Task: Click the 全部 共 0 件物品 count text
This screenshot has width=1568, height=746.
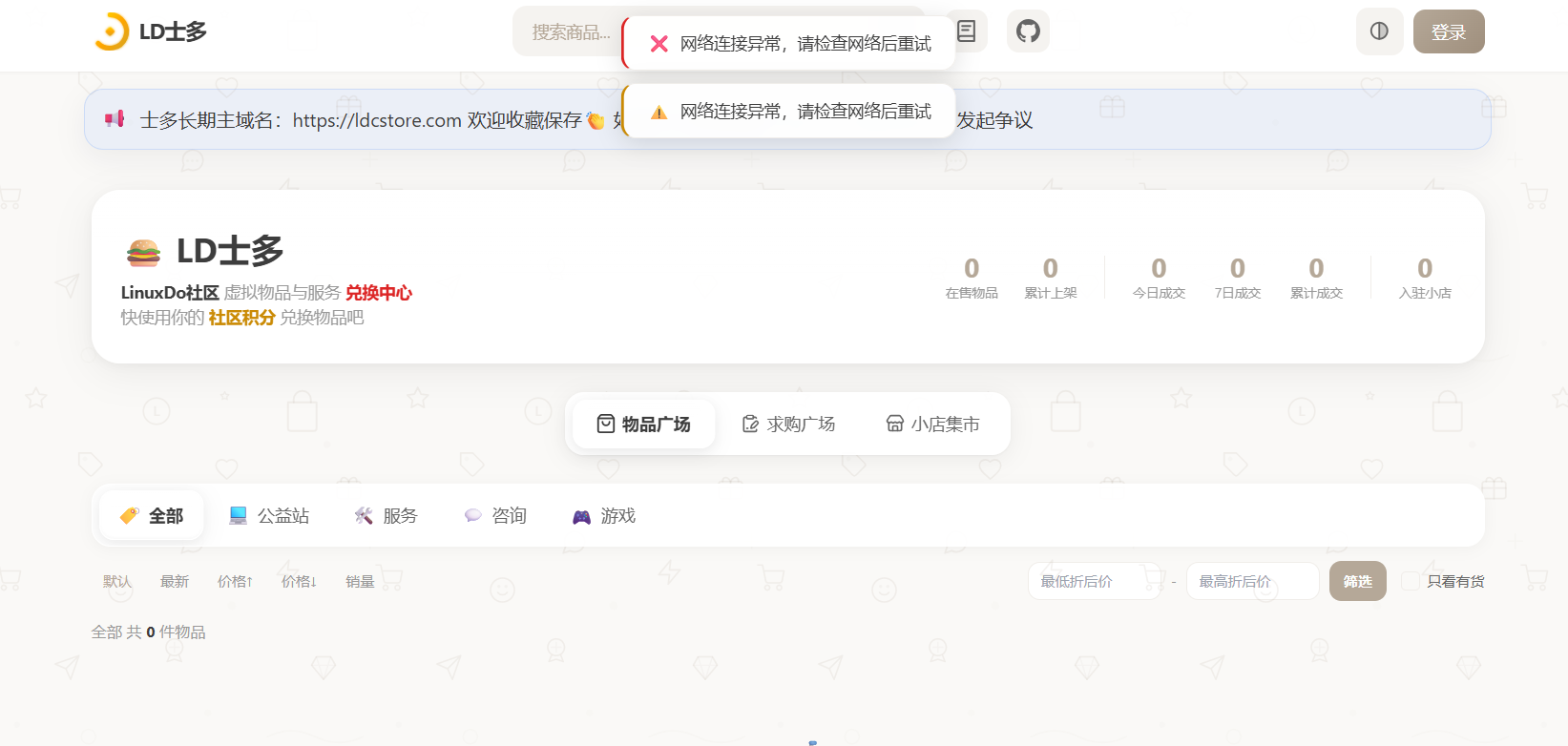Action: [149, 632]
